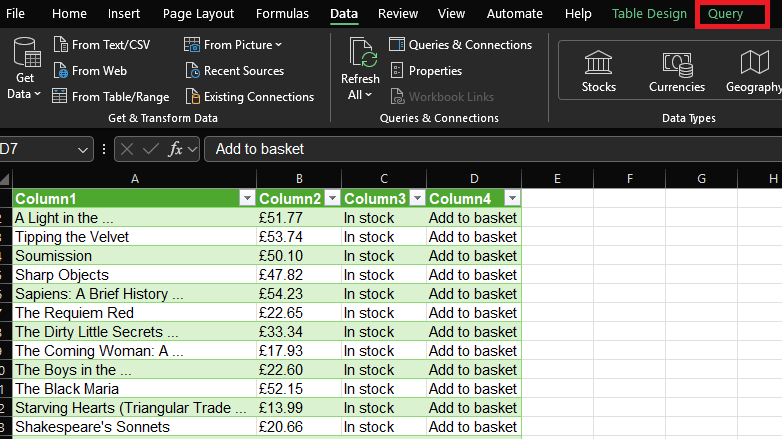
Task: Open the Get Data menu
Action: coord(24,69)
